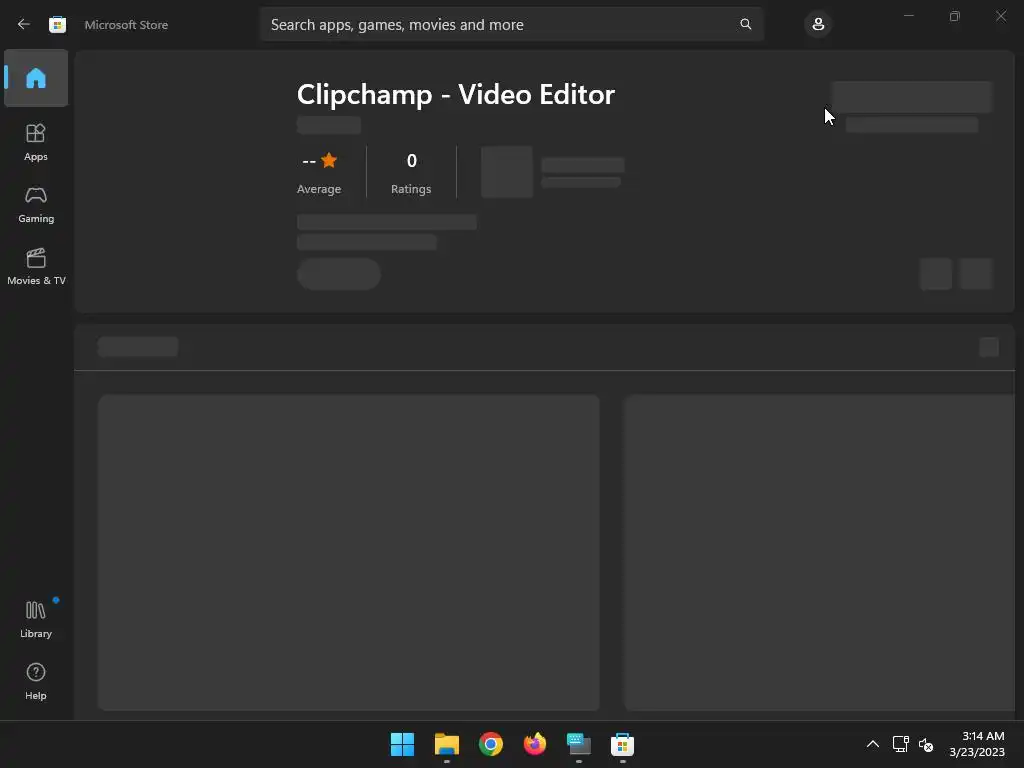Click the search magnifier icon
This screenshot has height=768, width=1024.
[x=745, y=24]
